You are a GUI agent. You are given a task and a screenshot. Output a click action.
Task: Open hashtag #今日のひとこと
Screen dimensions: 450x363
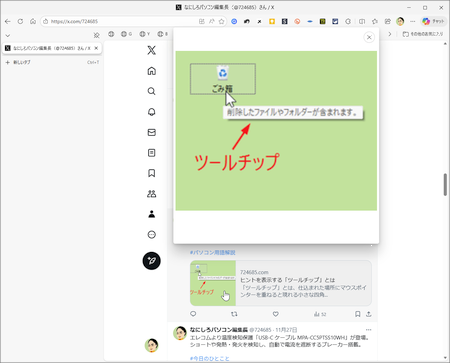pyautogui.click(x=210, y=359)
